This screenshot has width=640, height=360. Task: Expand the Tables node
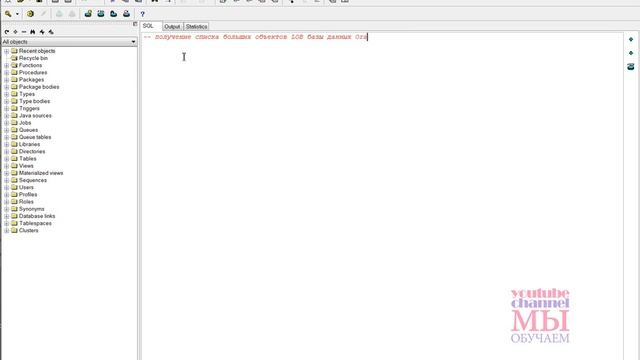7,159
